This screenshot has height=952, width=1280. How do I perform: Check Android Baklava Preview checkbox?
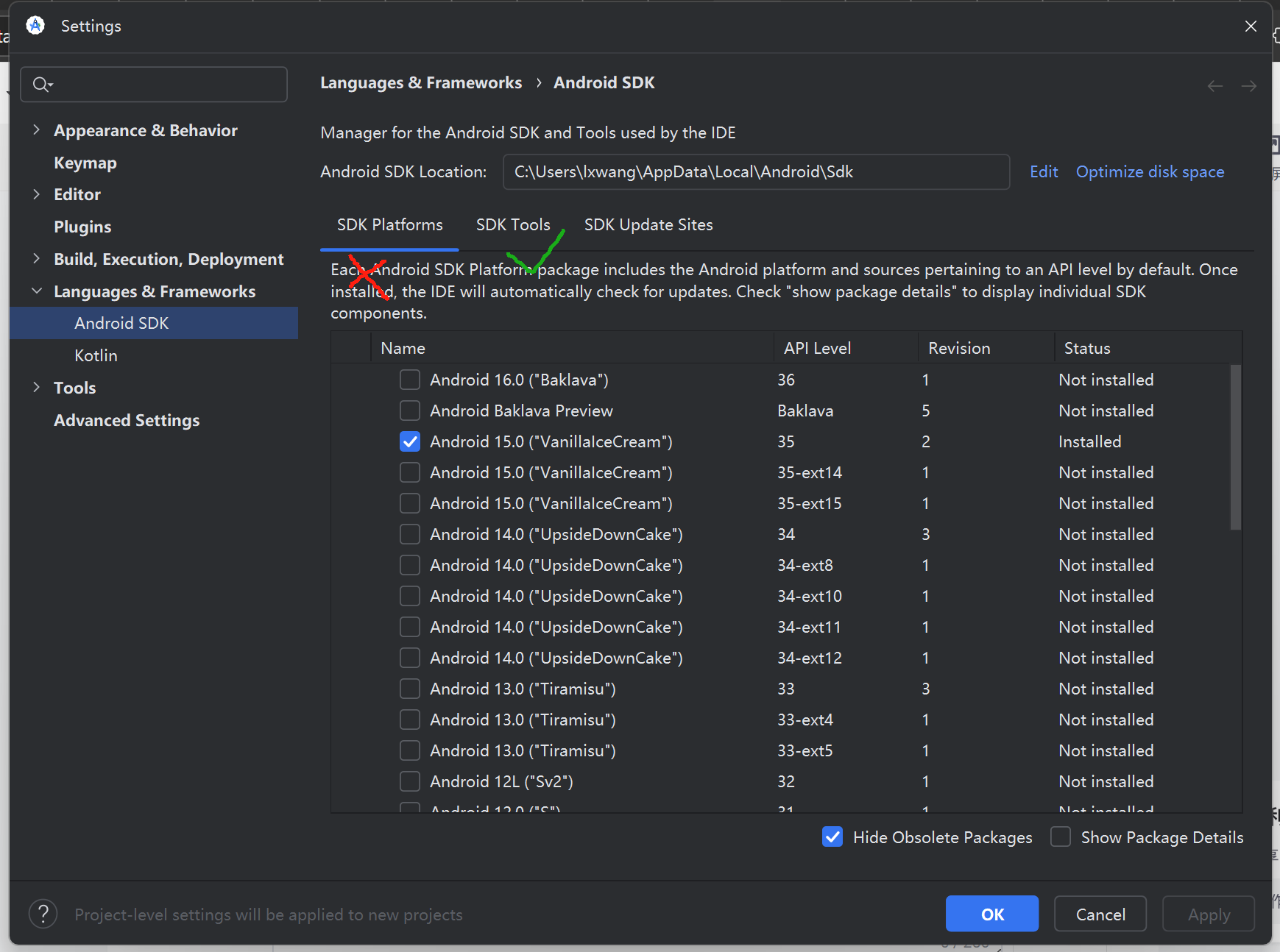pos(410,411)
